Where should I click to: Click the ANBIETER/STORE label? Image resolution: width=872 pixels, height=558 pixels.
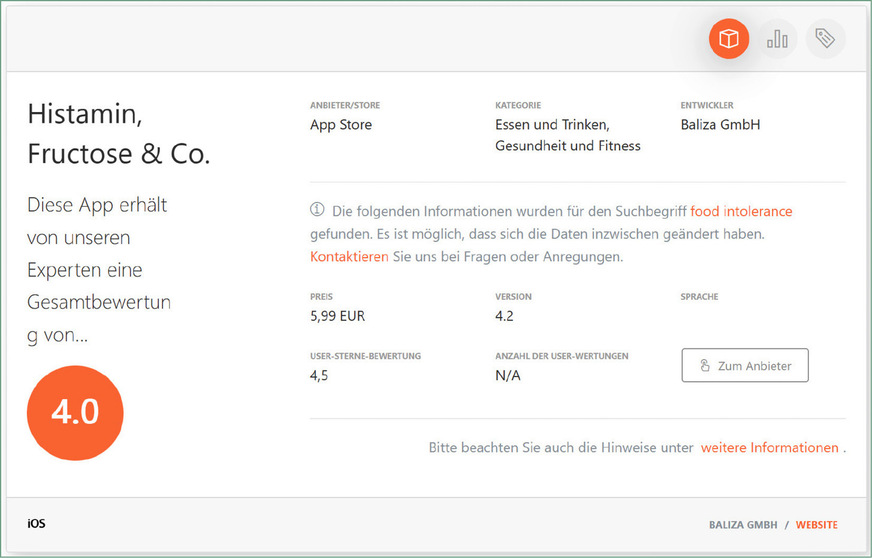point(345,105)
